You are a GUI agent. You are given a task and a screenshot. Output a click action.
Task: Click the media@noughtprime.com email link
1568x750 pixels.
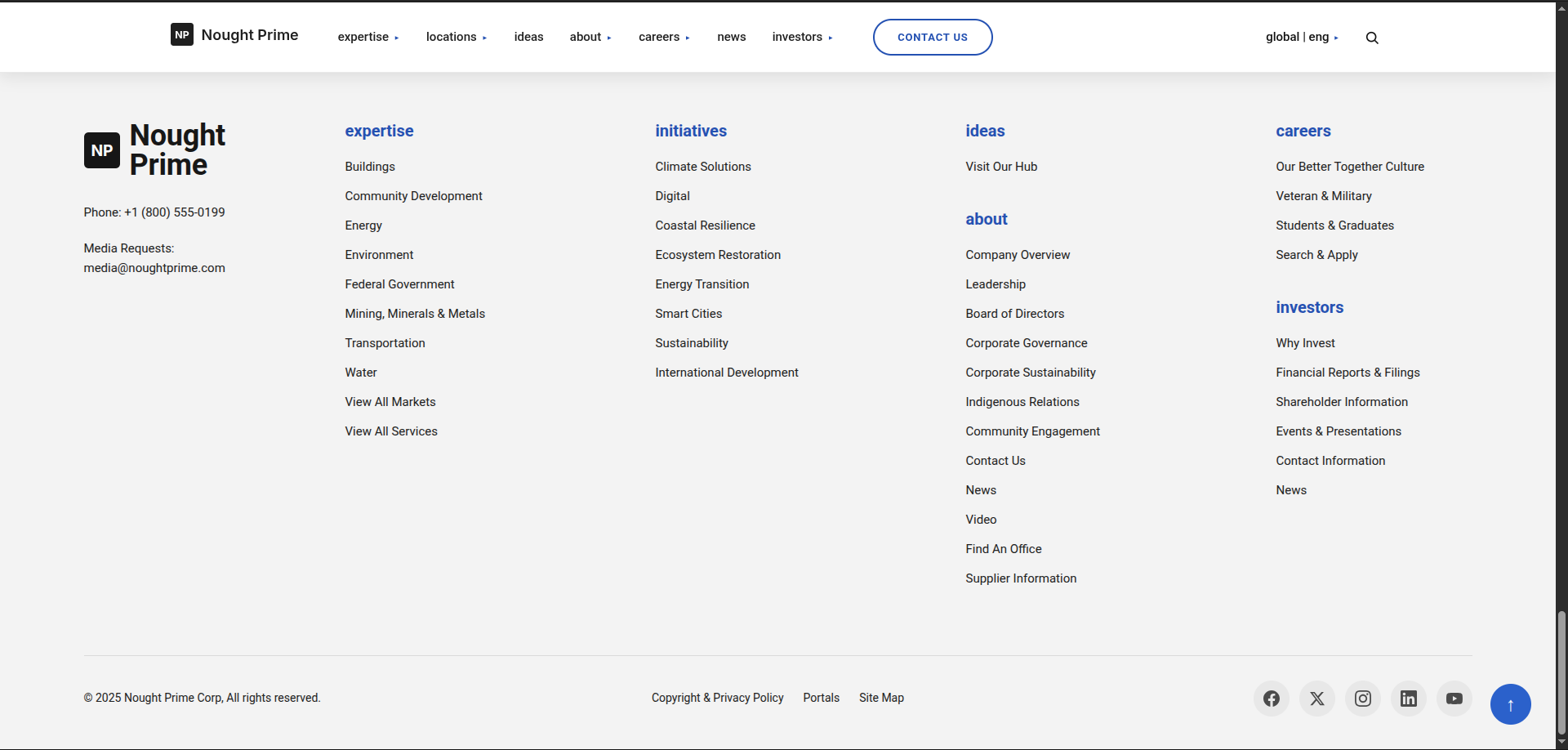[154, 267]
